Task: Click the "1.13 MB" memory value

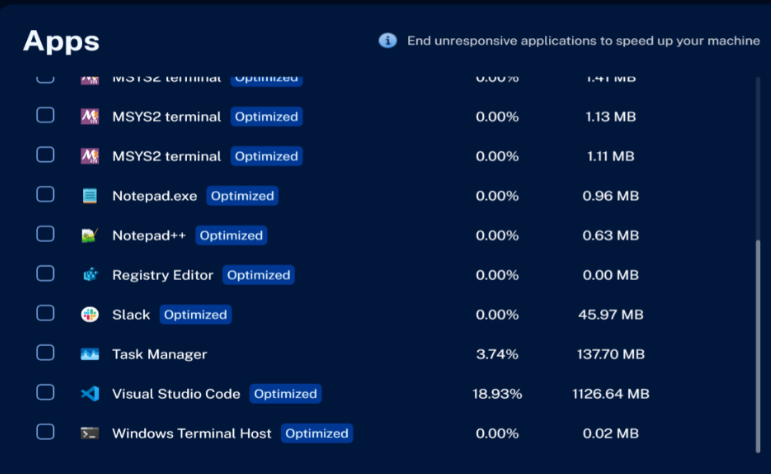Action: coord(611,117)
